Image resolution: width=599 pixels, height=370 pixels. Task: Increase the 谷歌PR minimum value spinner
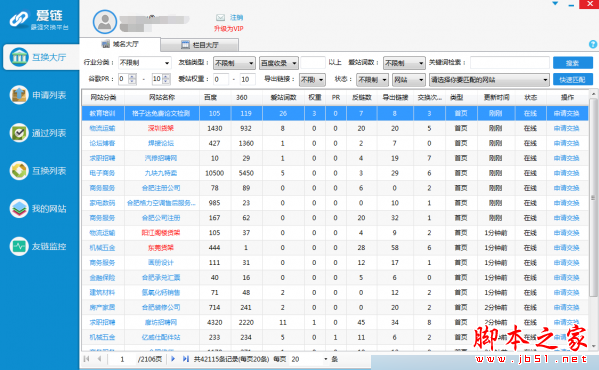point(132,77)
